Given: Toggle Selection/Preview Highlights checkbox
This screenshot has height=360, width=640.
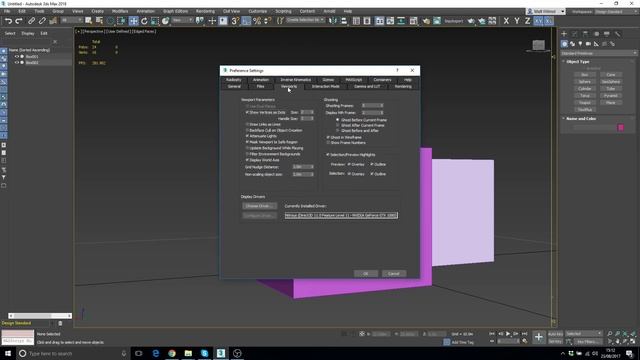Looking at the screenshot, I should tap(328, 155).
